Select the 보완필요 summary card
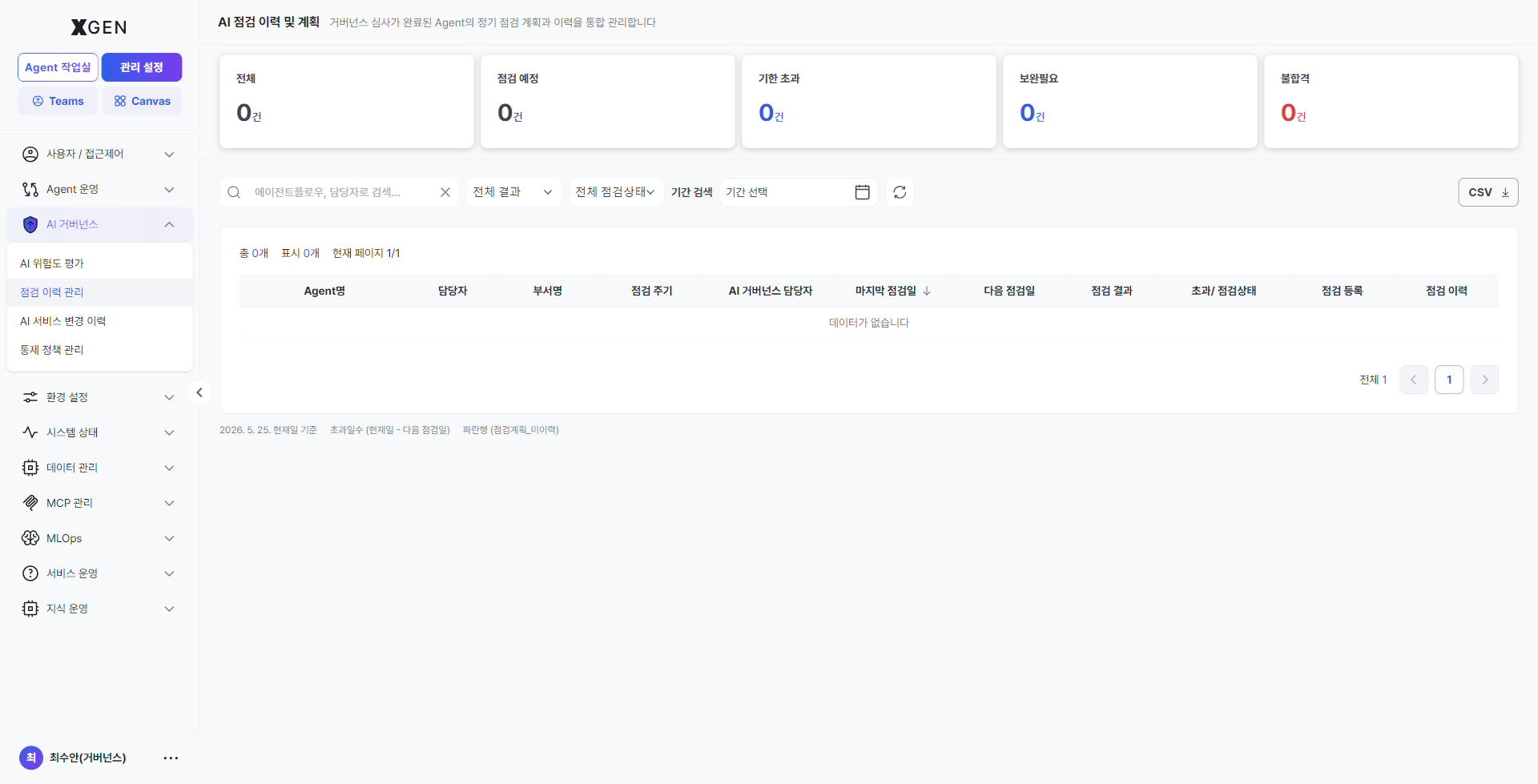Image resolution: width=1538 pixels, height=784 pixels. point(1130,101)
